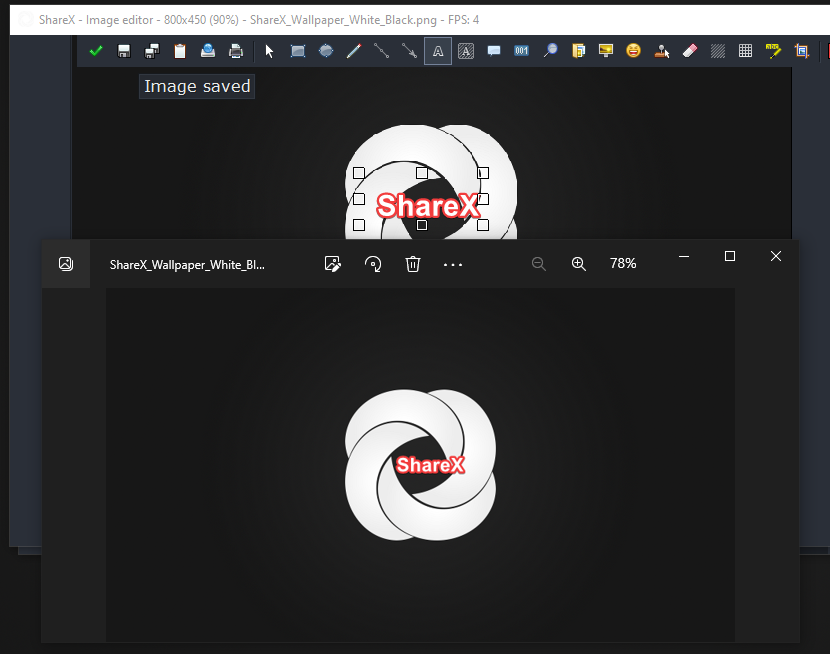Screen dimensions: 830x654
Task: Click the ShareX text in editor canvas
Action: pos(428,206)
